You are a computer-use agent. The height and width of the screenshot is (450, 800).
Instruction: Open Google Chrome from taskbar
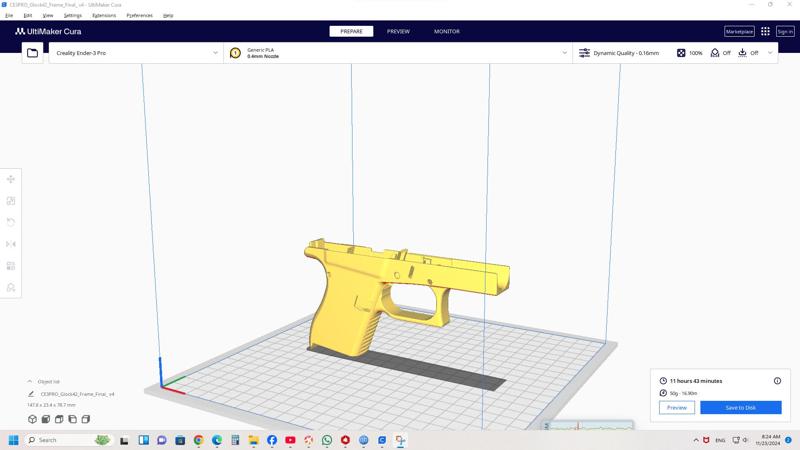click(x=198, y=440)
